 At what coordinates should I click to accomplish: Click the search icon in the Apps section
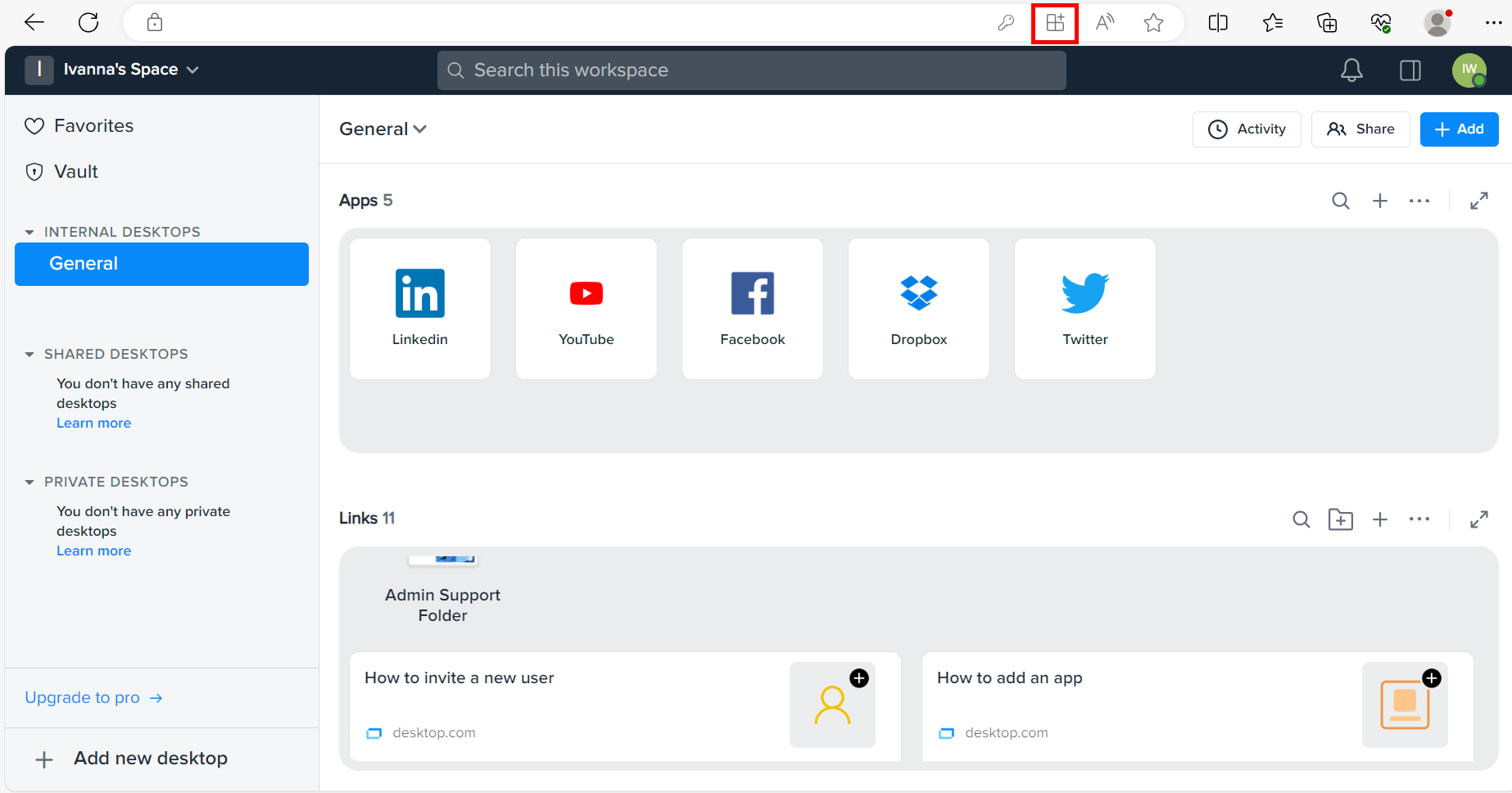[1341, 200]
